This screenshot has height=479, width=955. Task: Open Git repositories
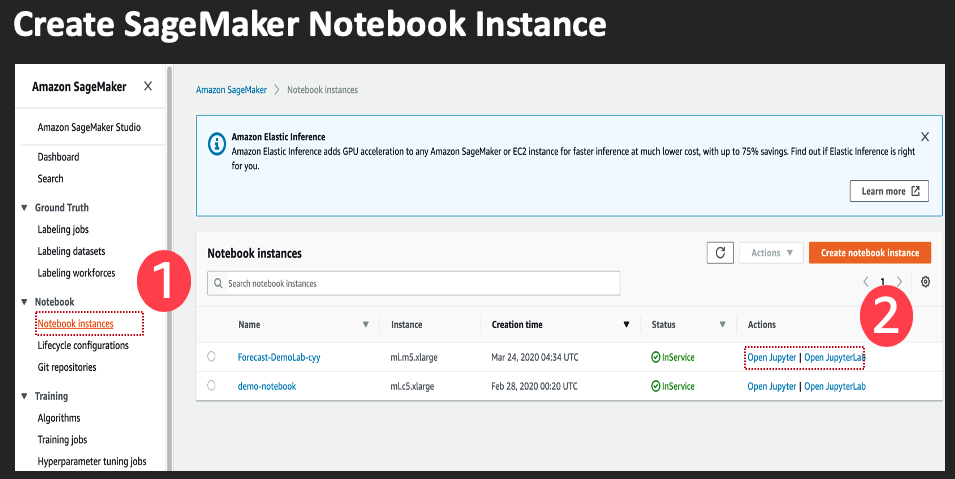point(67,367)
